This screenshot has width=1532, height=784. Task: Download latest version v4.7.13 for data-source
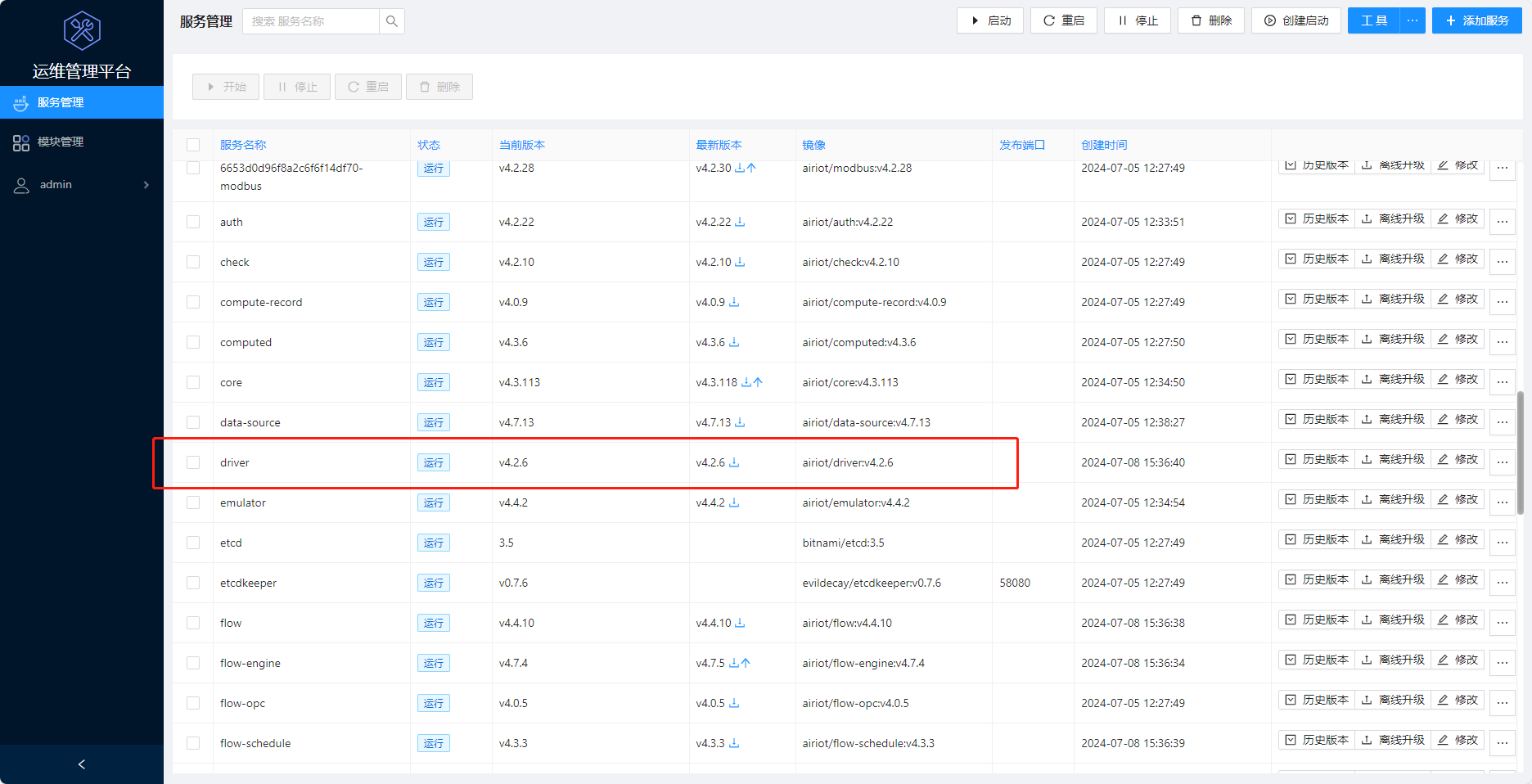tap(740, 422)
